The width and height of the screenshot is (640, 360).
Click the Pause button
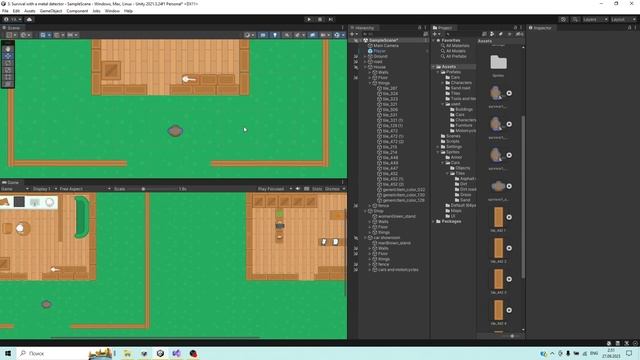(320, 19)
